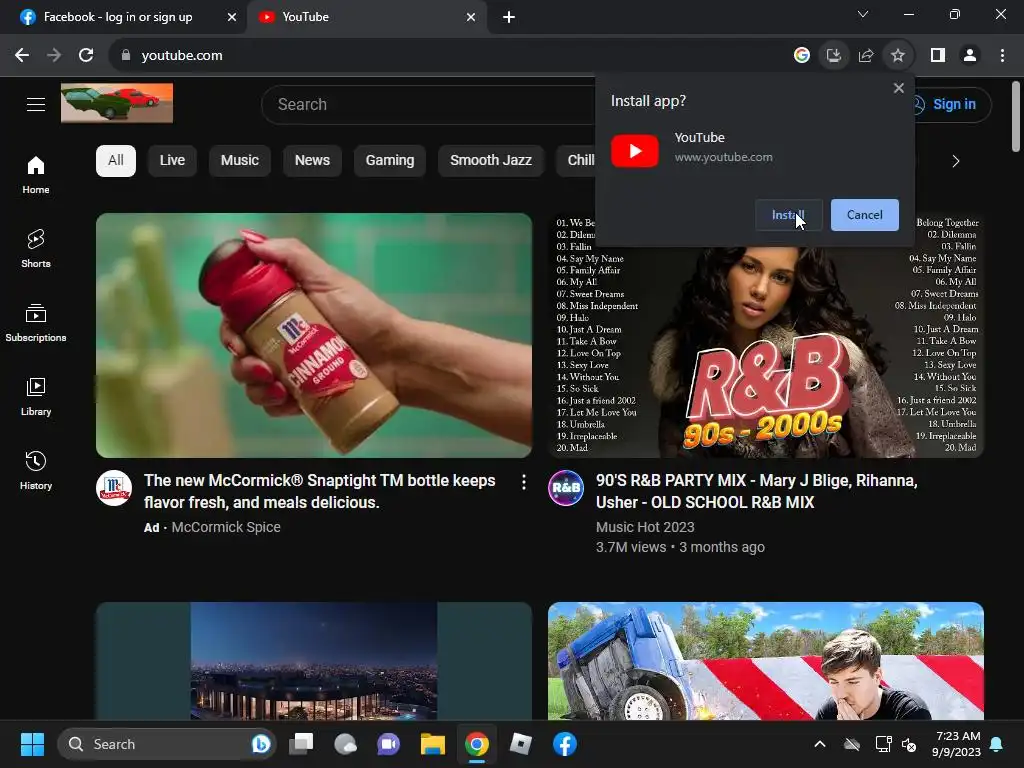Open the blue truck video thumbnail
This screenshot has width=1024, height=768.
pos(766,661)
